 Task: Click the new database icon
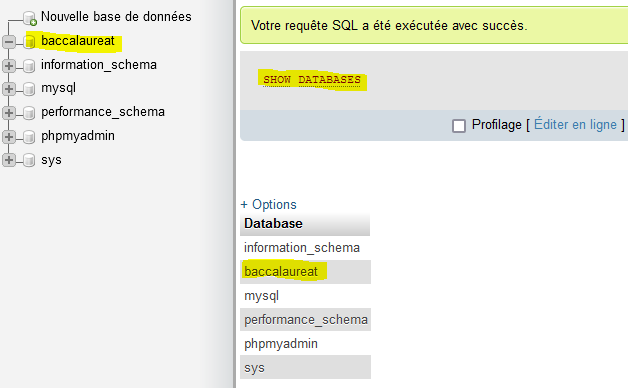click(30, 18)
